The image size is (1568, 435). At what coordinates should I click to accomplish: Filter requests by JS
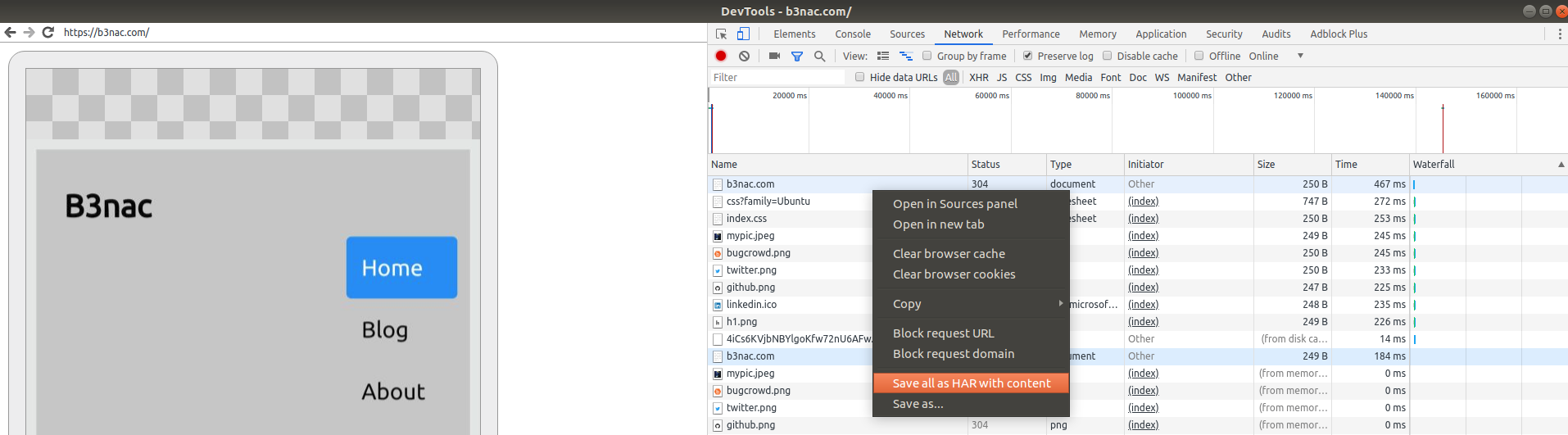1002,78
